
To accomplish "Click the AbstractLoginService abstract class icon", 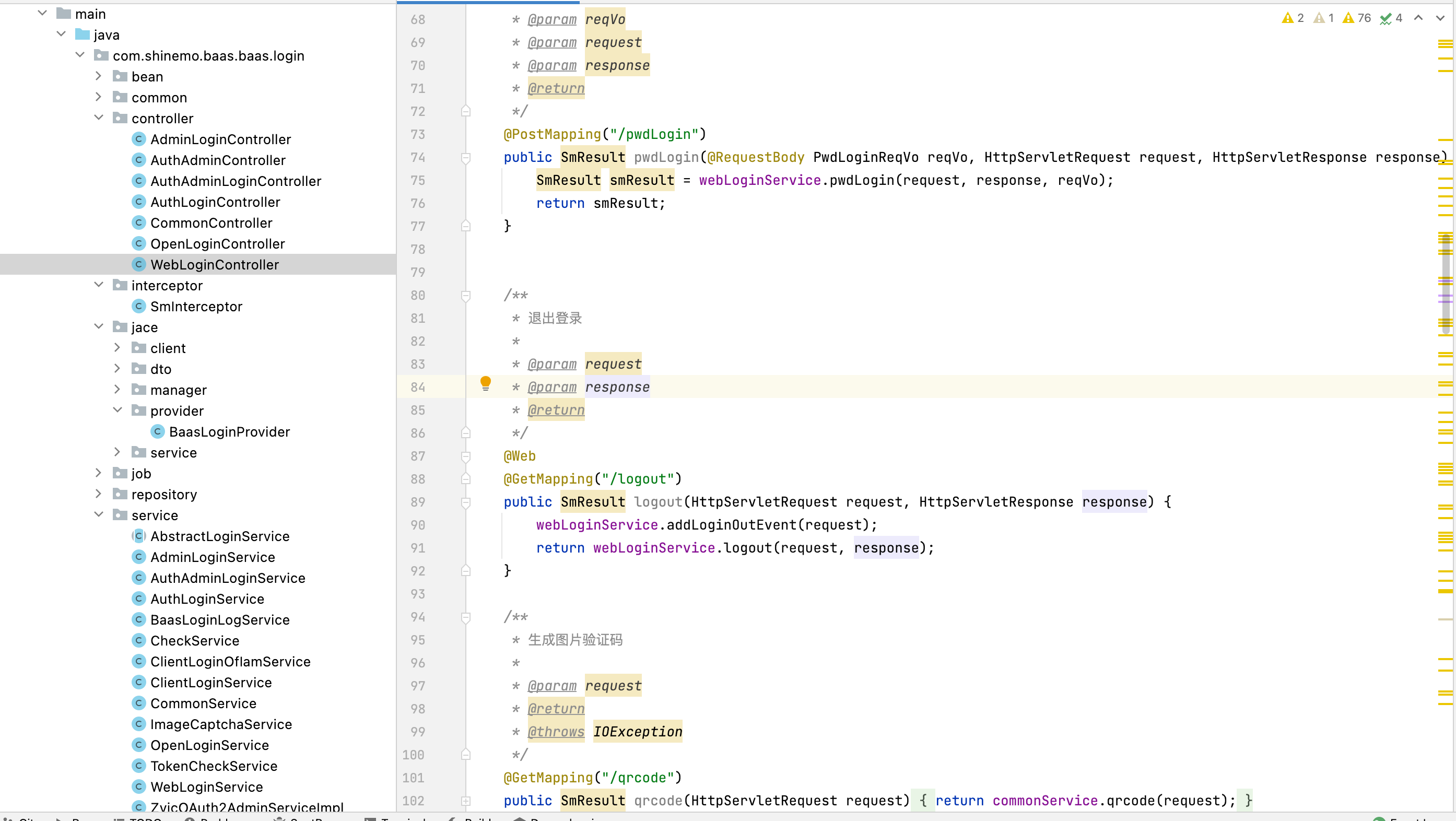I will tap(138, 535).
